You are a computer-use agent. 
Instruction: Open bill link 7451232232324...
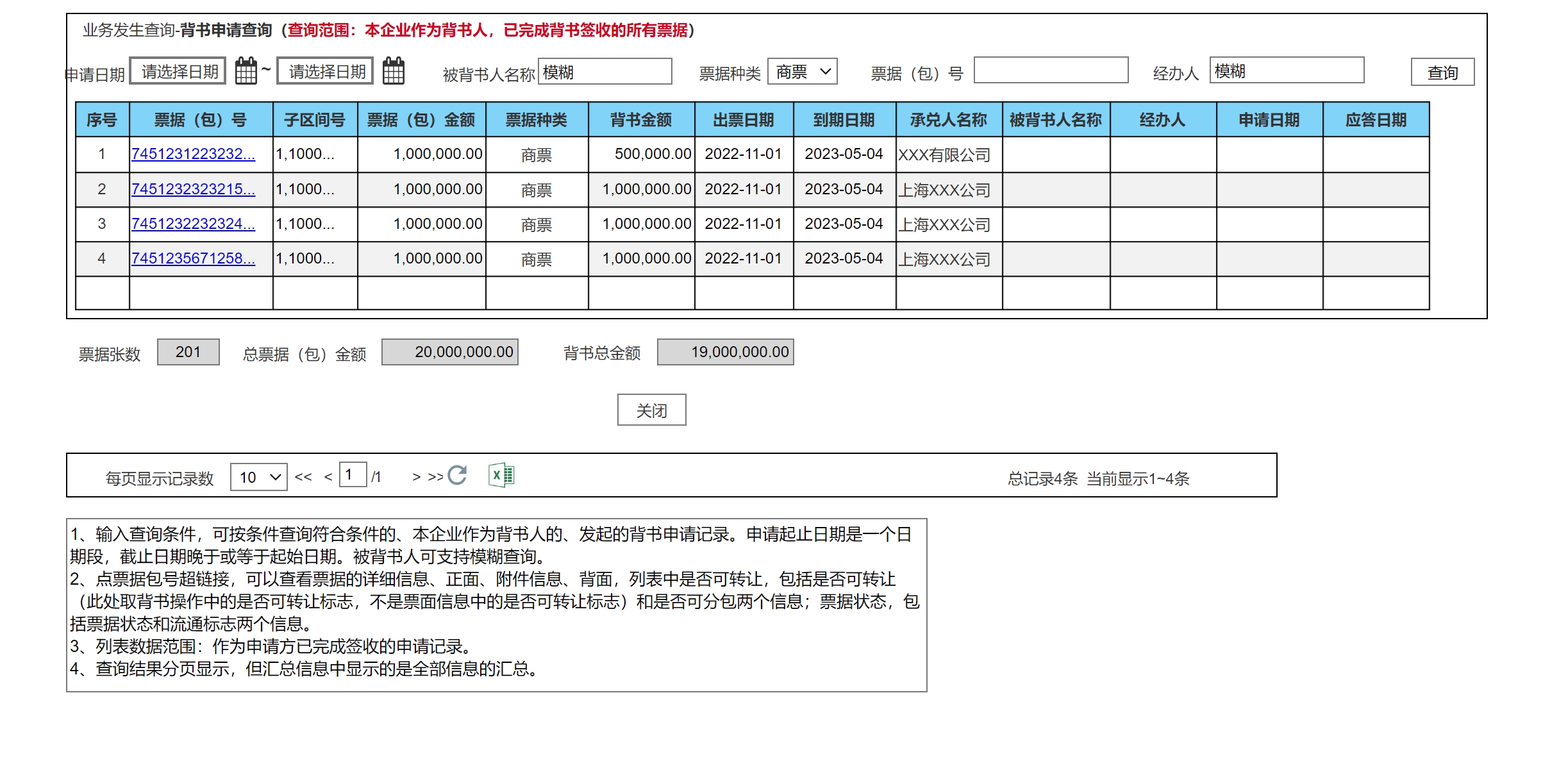pyautogui.click(x=193, y=224)
